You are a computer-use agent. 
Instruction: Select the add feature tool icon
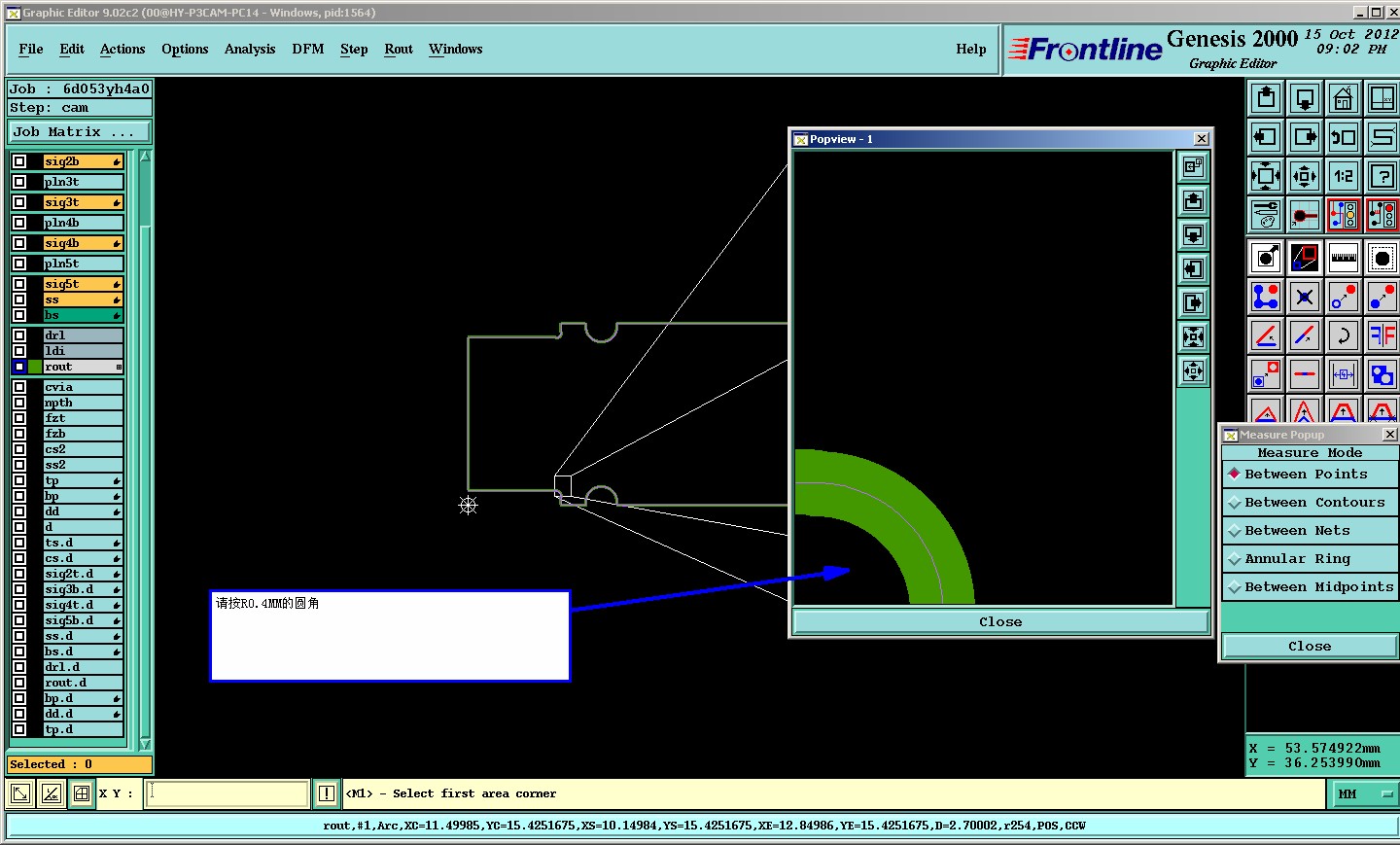pyautogui.click(x=1266, y=258)
